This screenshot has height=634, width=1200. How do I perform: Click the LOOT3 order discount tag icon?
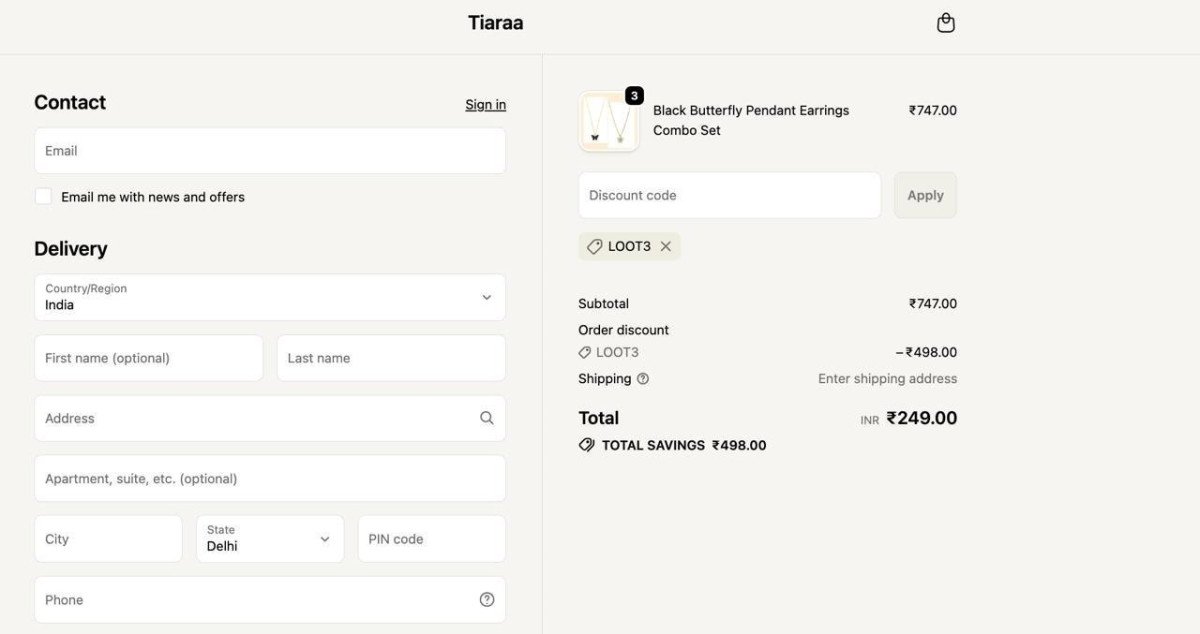[x=584, y=352]
